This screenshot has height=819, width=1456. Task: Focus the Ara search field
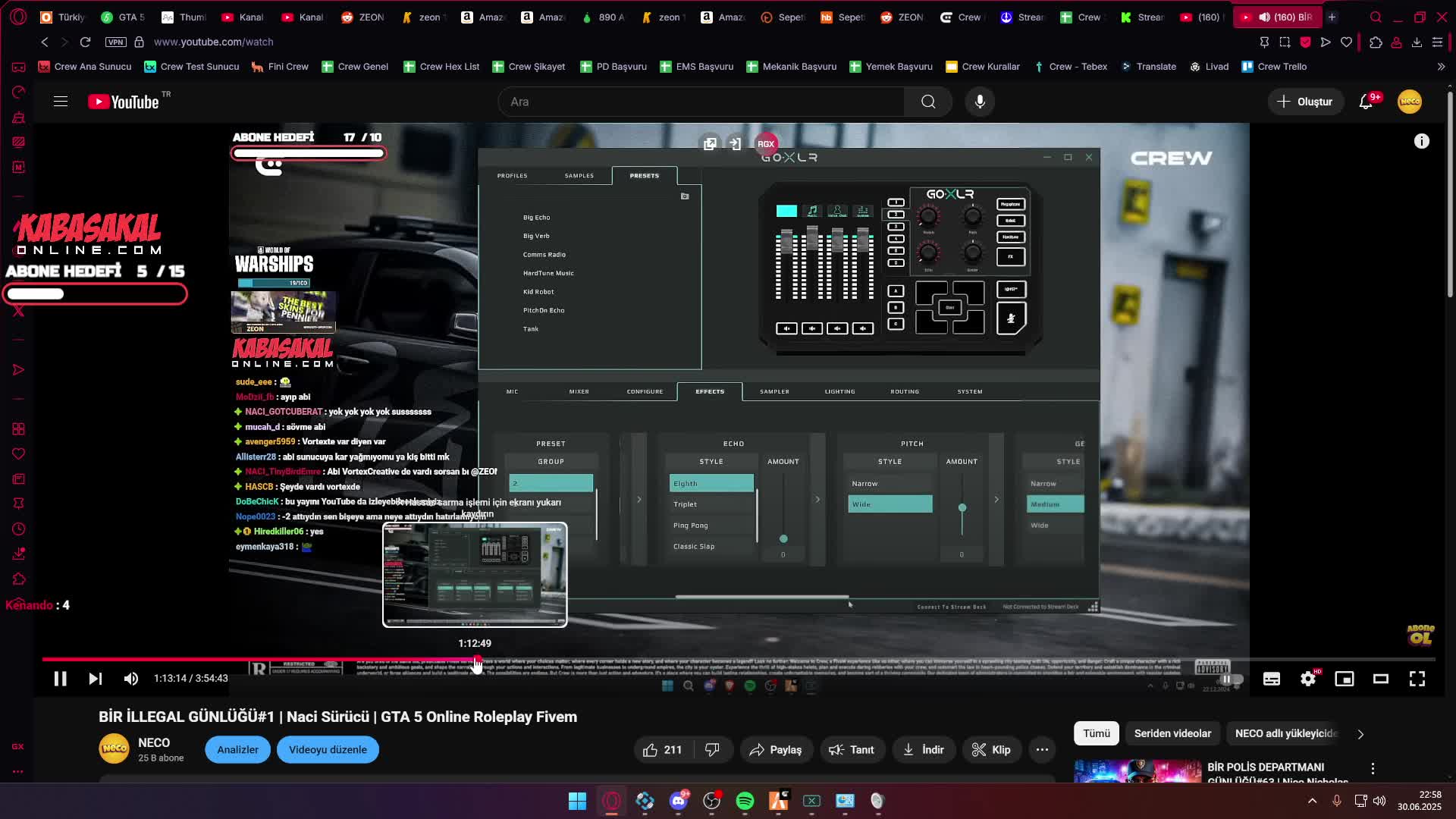click(701, 102)
